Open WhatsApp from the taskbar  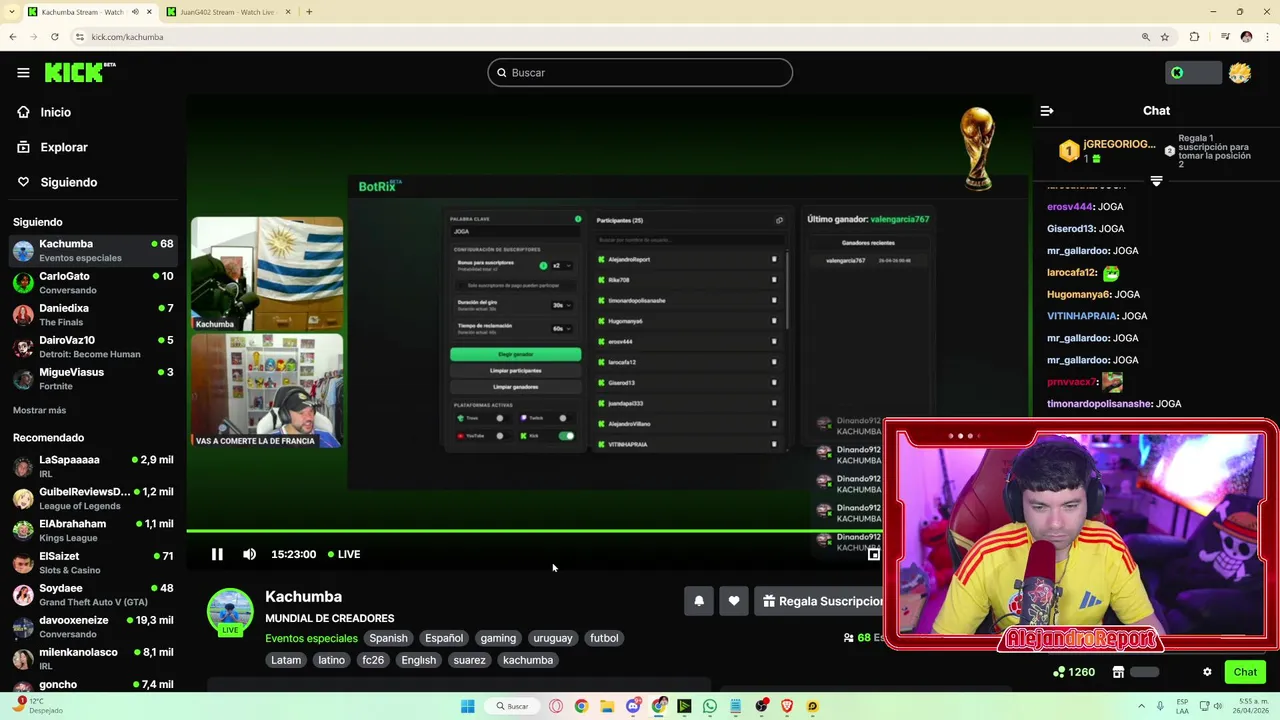pyautogui.click(x=710, y=706)
